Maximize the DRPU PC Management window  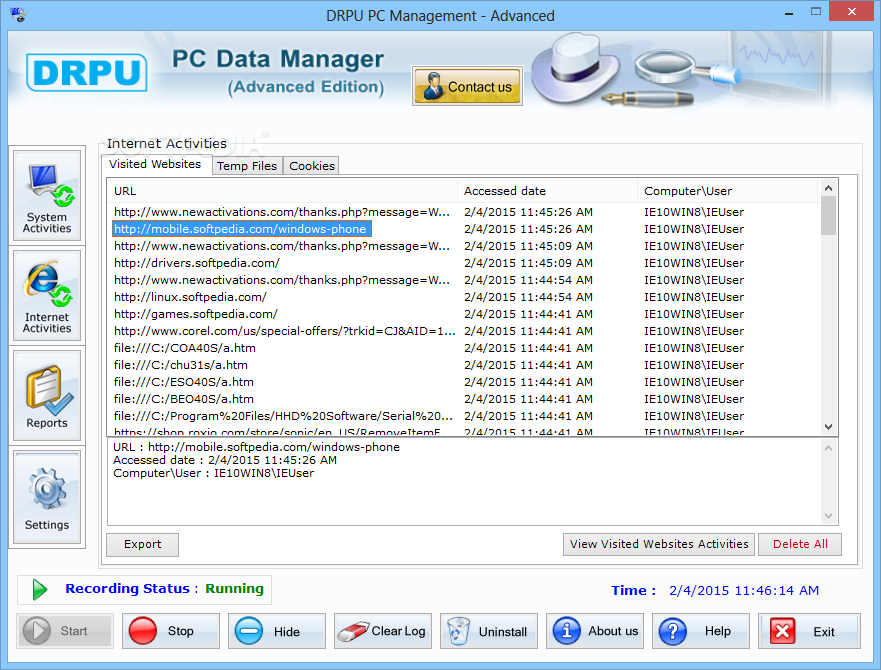click(816, 11)
